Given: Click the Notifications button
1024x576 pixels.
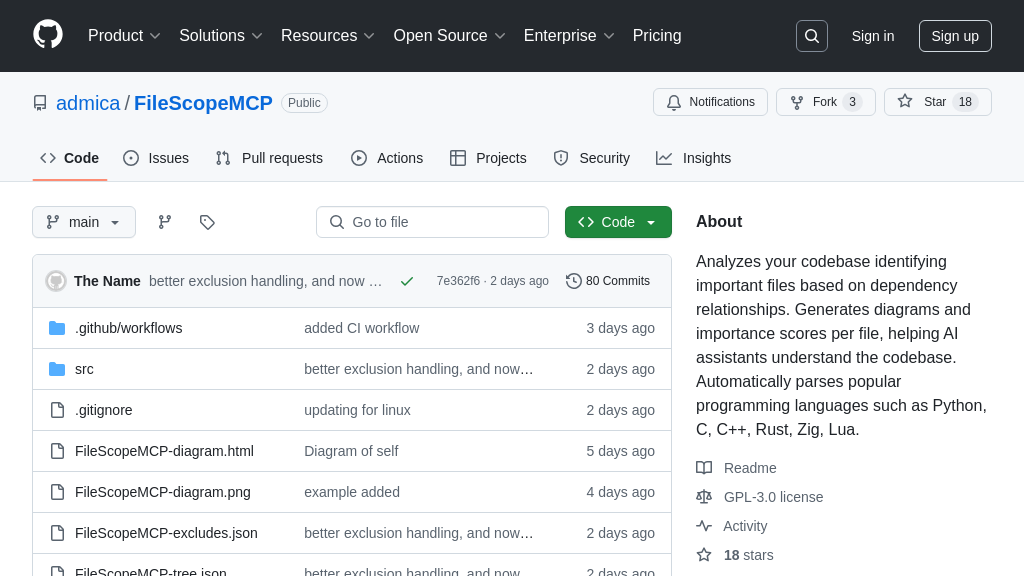Looking at the screenshot, I should 711,103.
